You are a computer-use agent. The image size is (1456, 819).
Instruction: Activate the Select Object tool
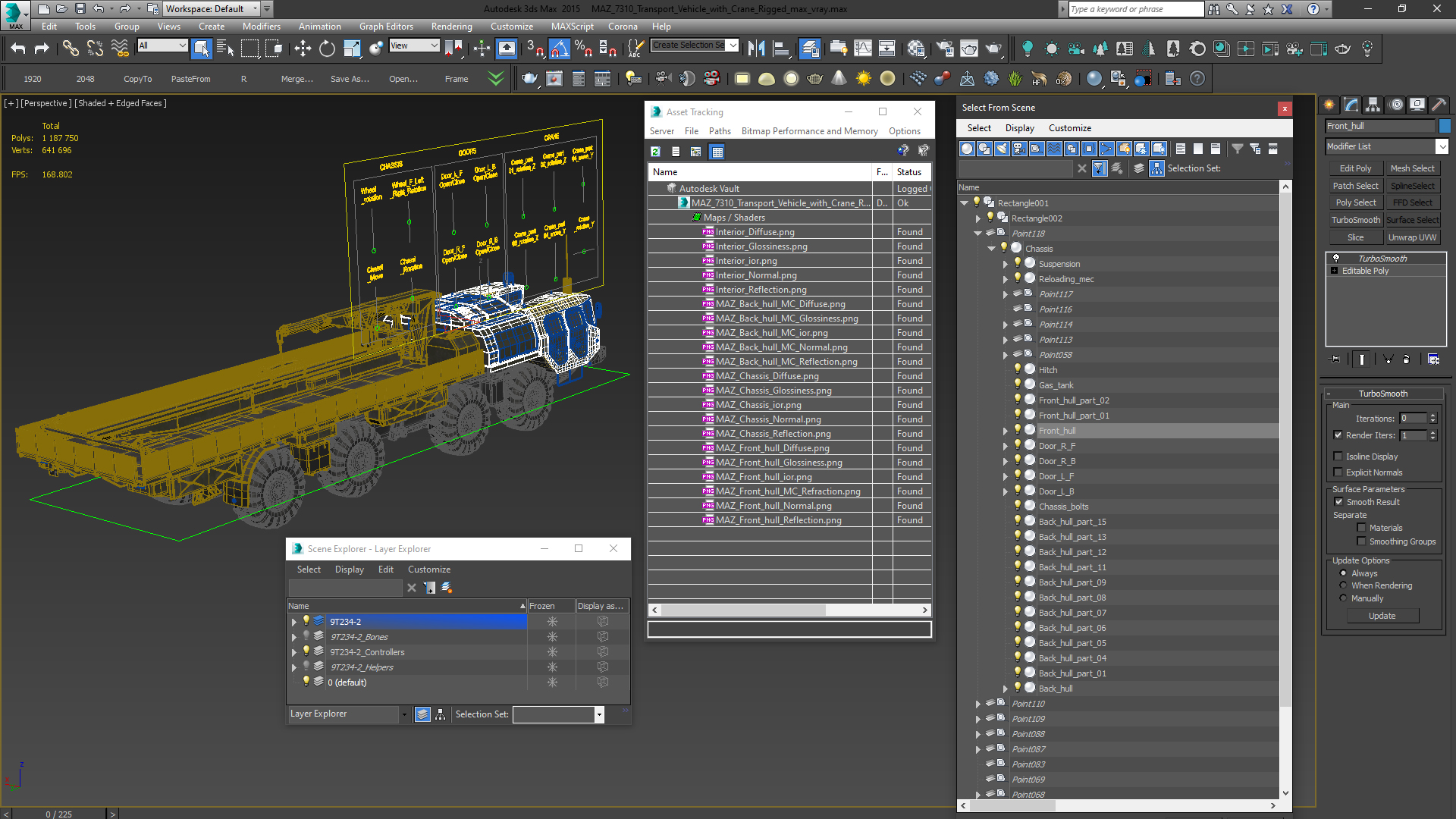pos(201,49)
